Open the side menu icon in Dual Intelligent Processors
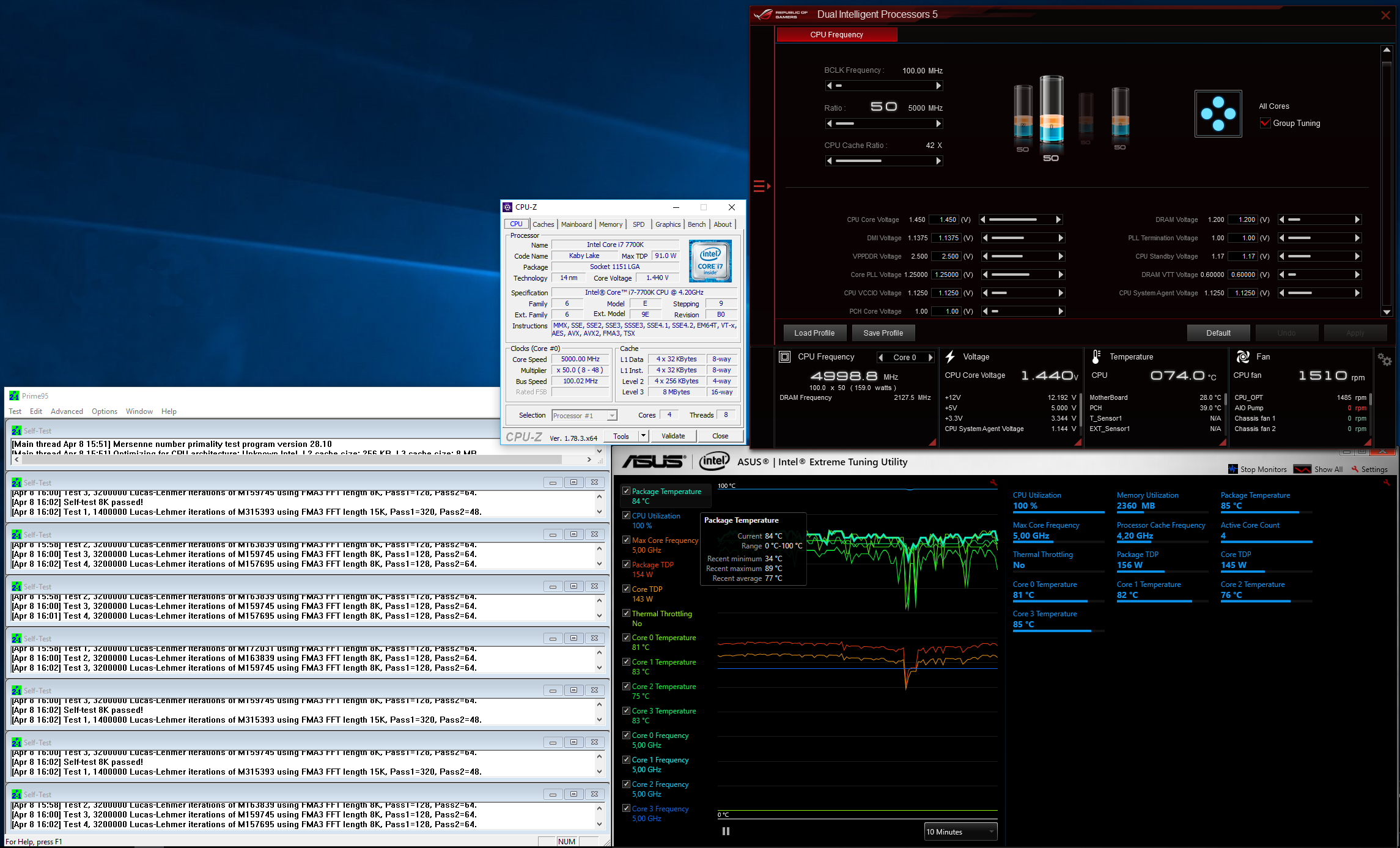The width and height of the screenshot is (1400, 848). (762, 186)
